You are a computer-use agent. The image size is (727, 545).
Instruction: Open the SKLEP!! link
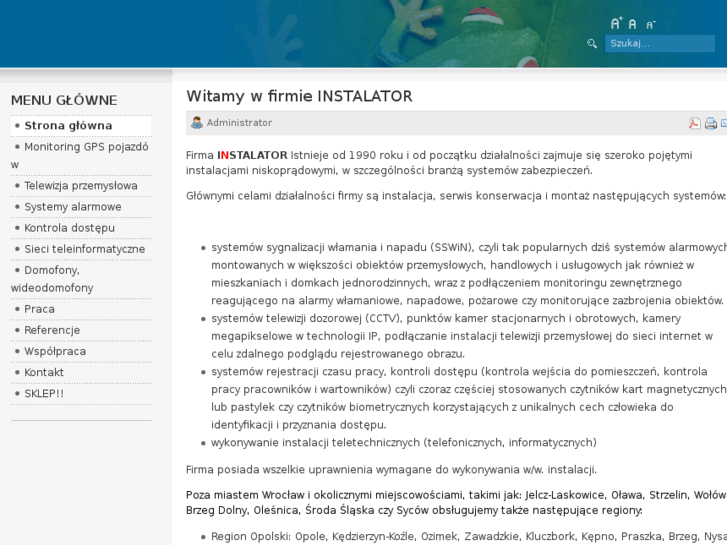[x=81, y=393]
